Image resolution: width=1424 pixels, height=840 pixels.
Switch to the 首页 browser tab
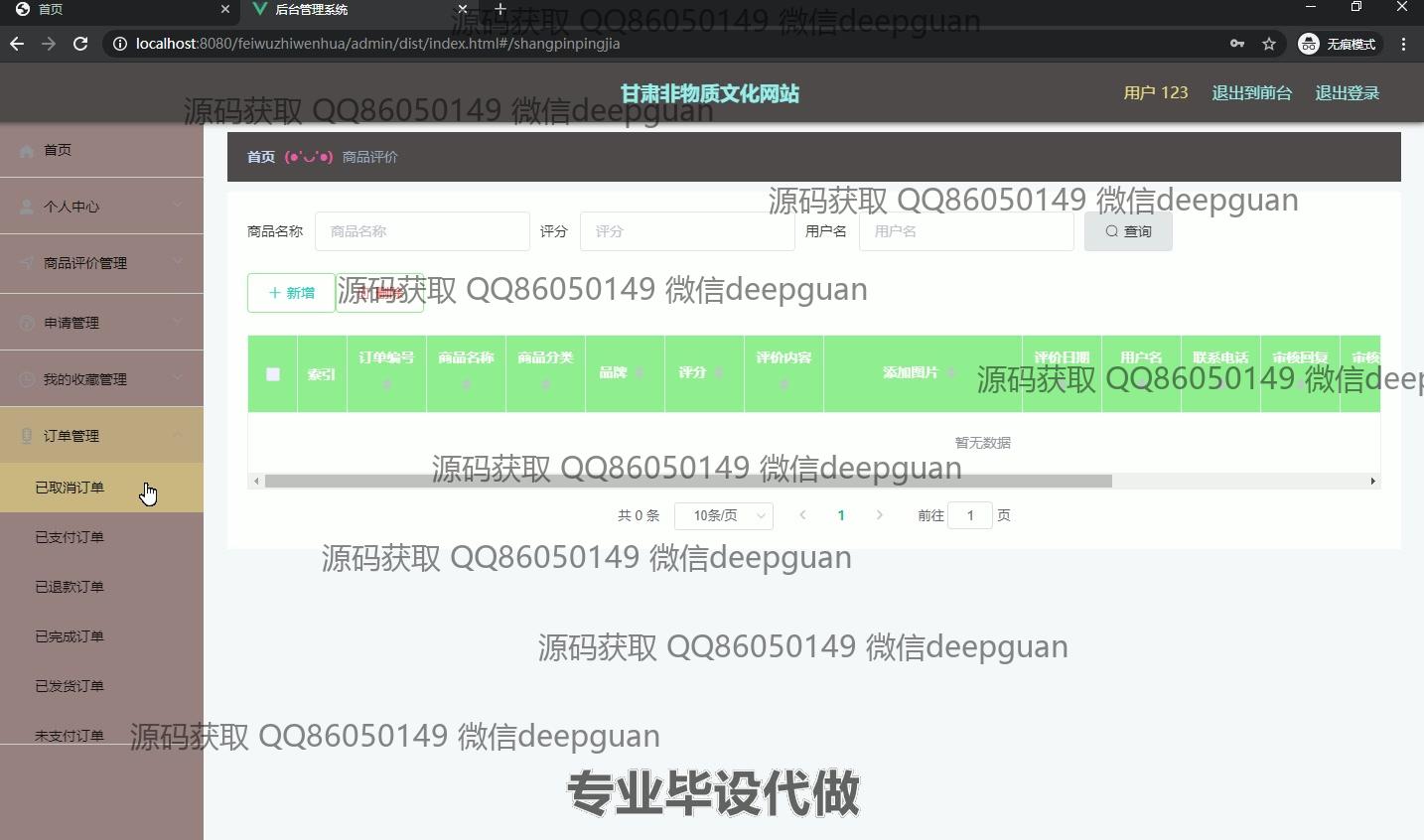(119, 9)
